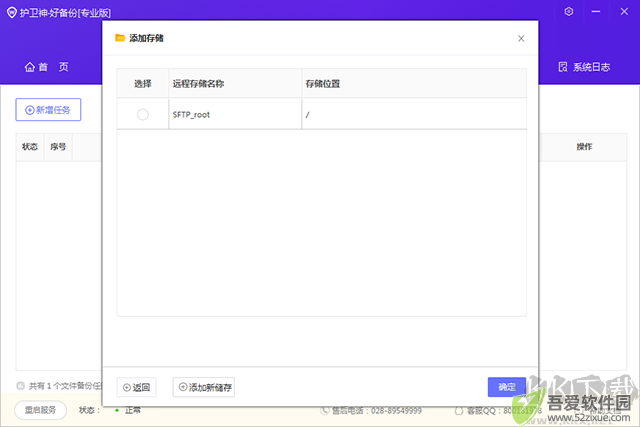This screenshot has height=427, width=640.
Task: Click the 售后电话 phone number text
Action: [x=376, y=411]
